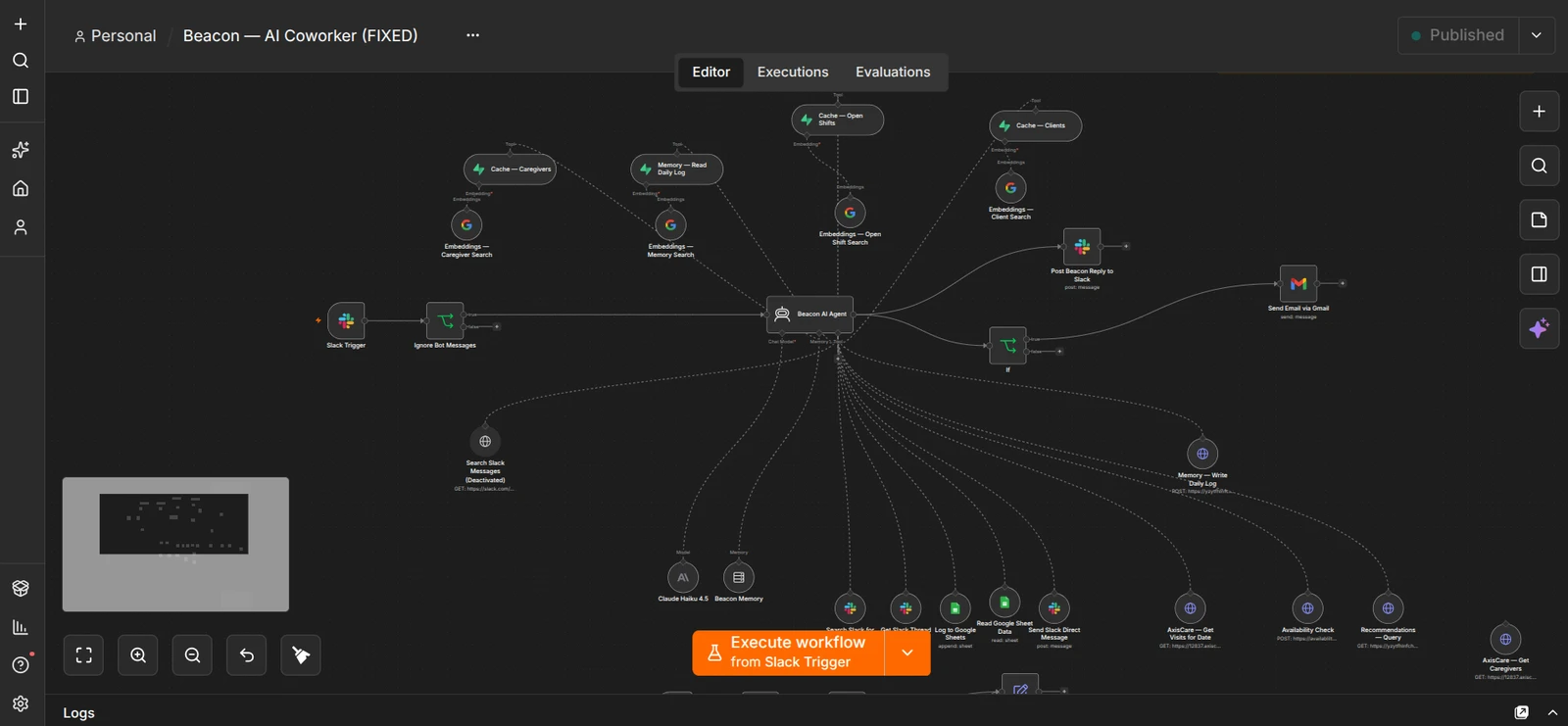Select the Search Slack Messages (Deactivated) node
The height and width of the screenshot is (726, 1568).
[485, 442]
